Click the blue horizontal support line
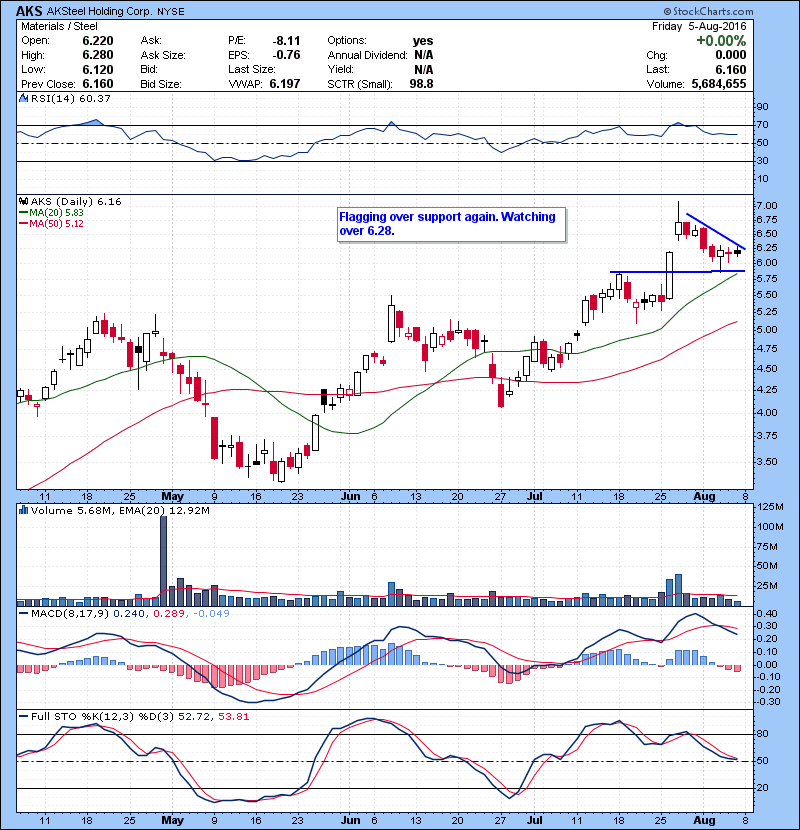The height and width of the screenshot is (830, 800). click(x=678, y=272)
